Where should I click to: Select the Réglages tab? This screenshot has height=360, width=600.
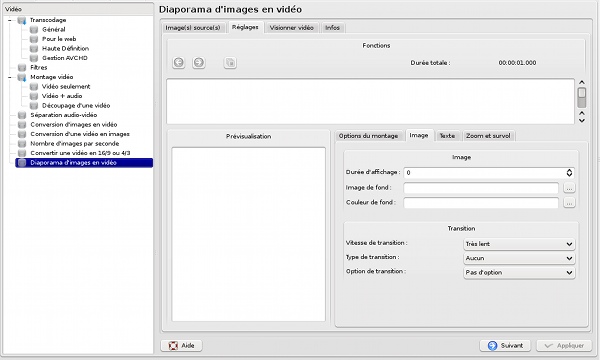[245, 27]
